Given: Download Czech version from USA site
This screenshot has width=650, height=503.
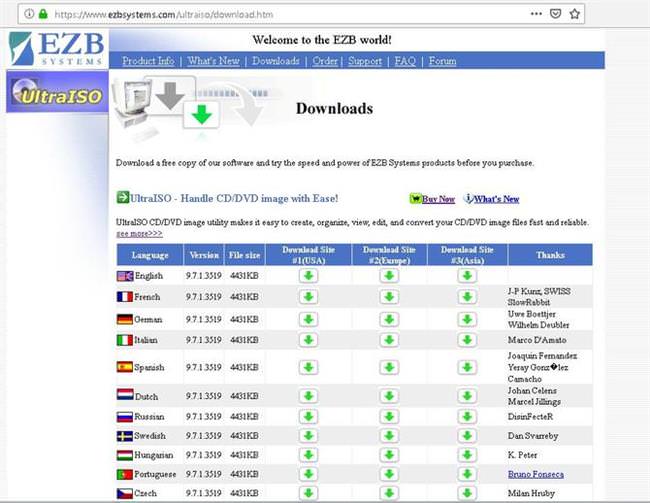Looking at the screenshot, I should (x=308, y=493).
